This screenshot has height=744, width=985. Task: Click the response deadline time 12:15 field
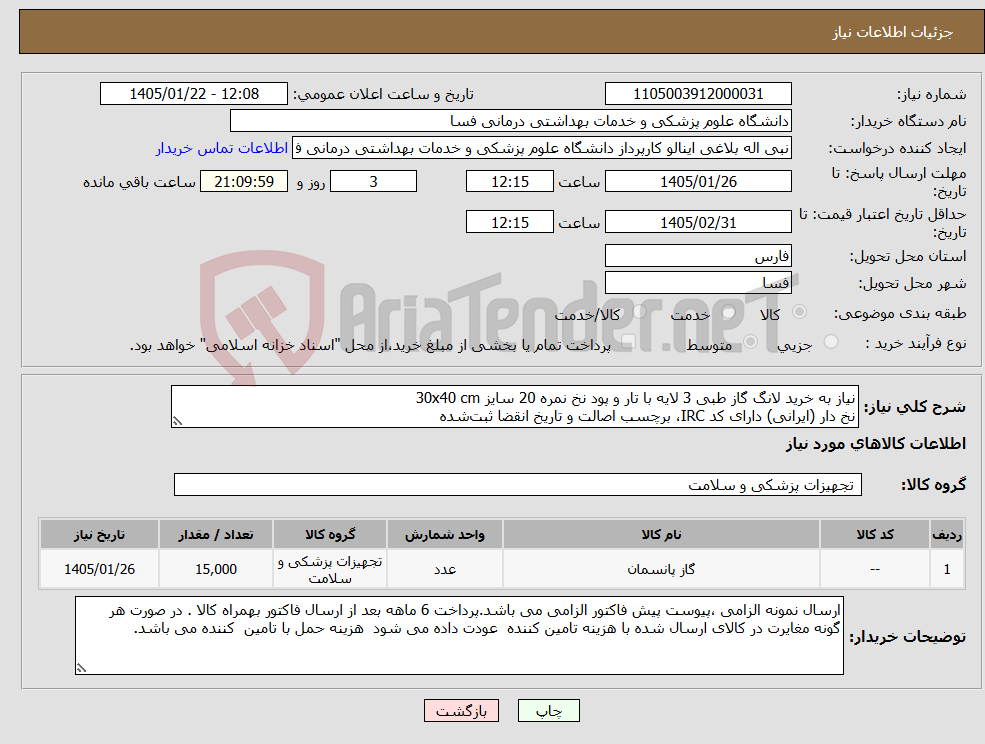(x=509, y=182)
